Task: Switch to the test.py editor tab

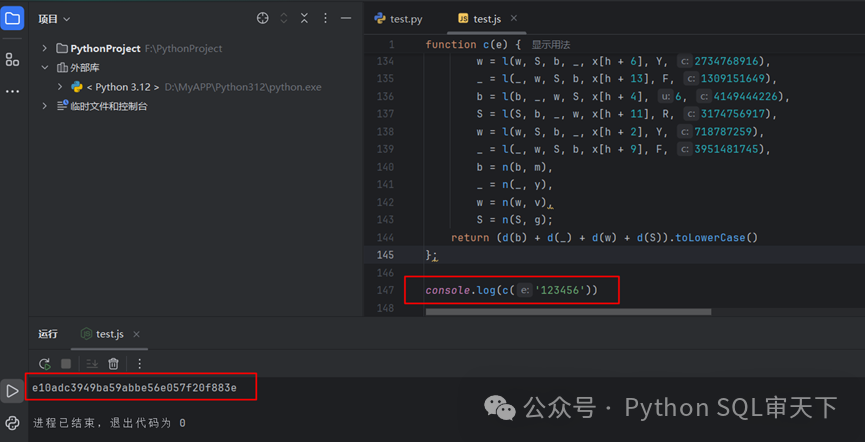Action: tap(398, 19)
